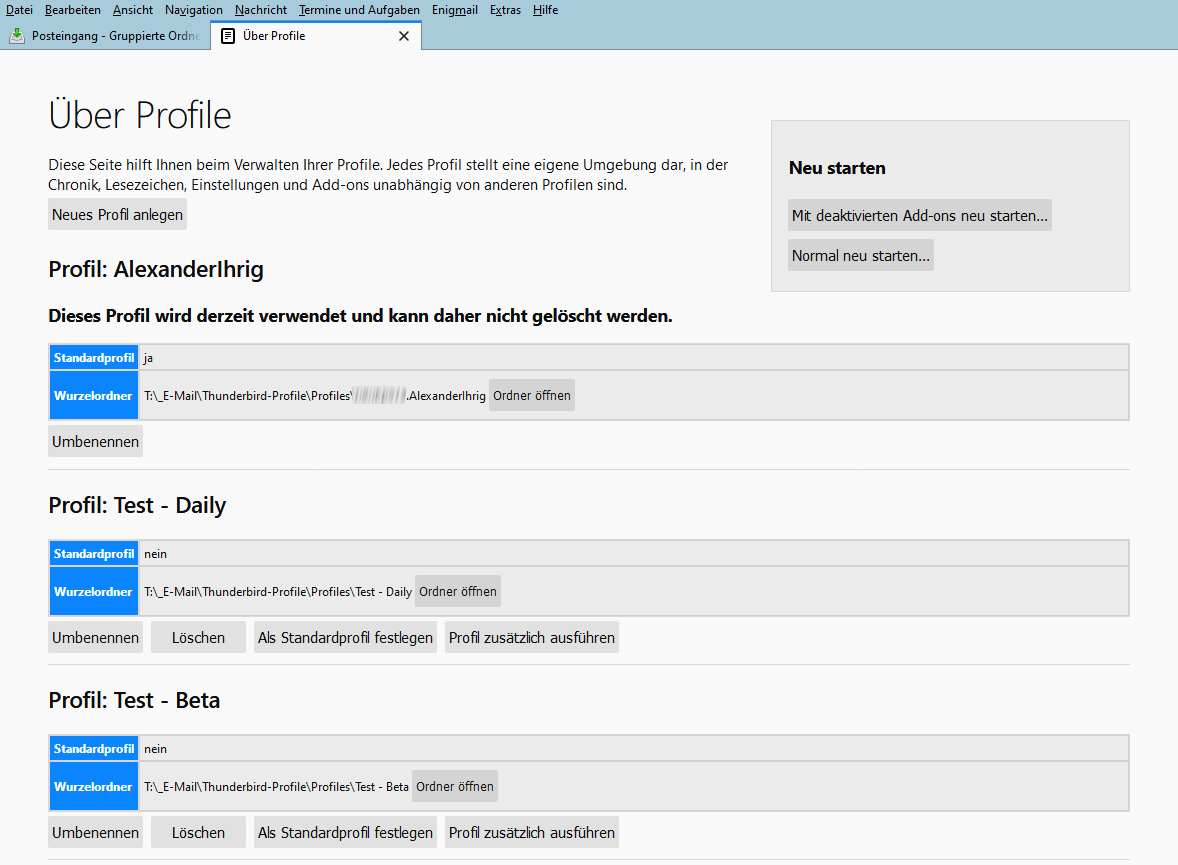Open the Enigmail menu
The height and width of the screenshot is (865, 1178).
pos(455,10)
